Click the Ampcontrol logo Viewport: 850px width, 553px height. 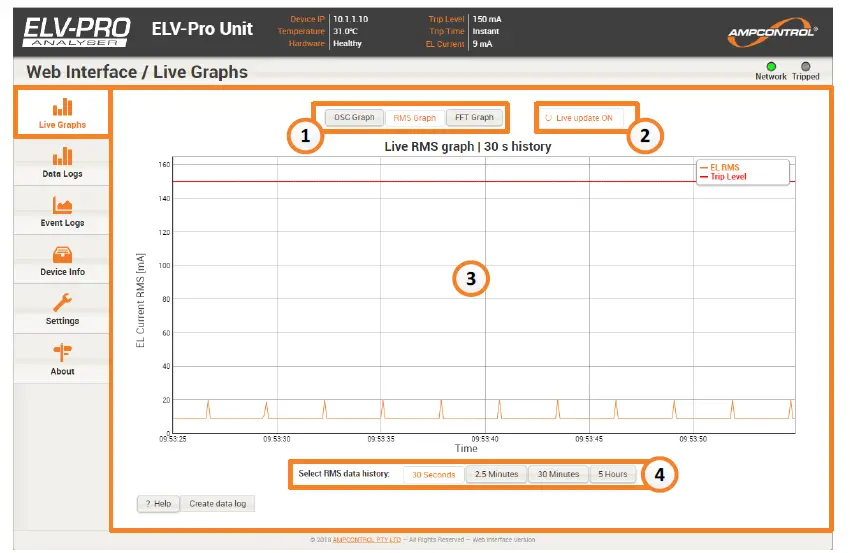click(772, 32)
